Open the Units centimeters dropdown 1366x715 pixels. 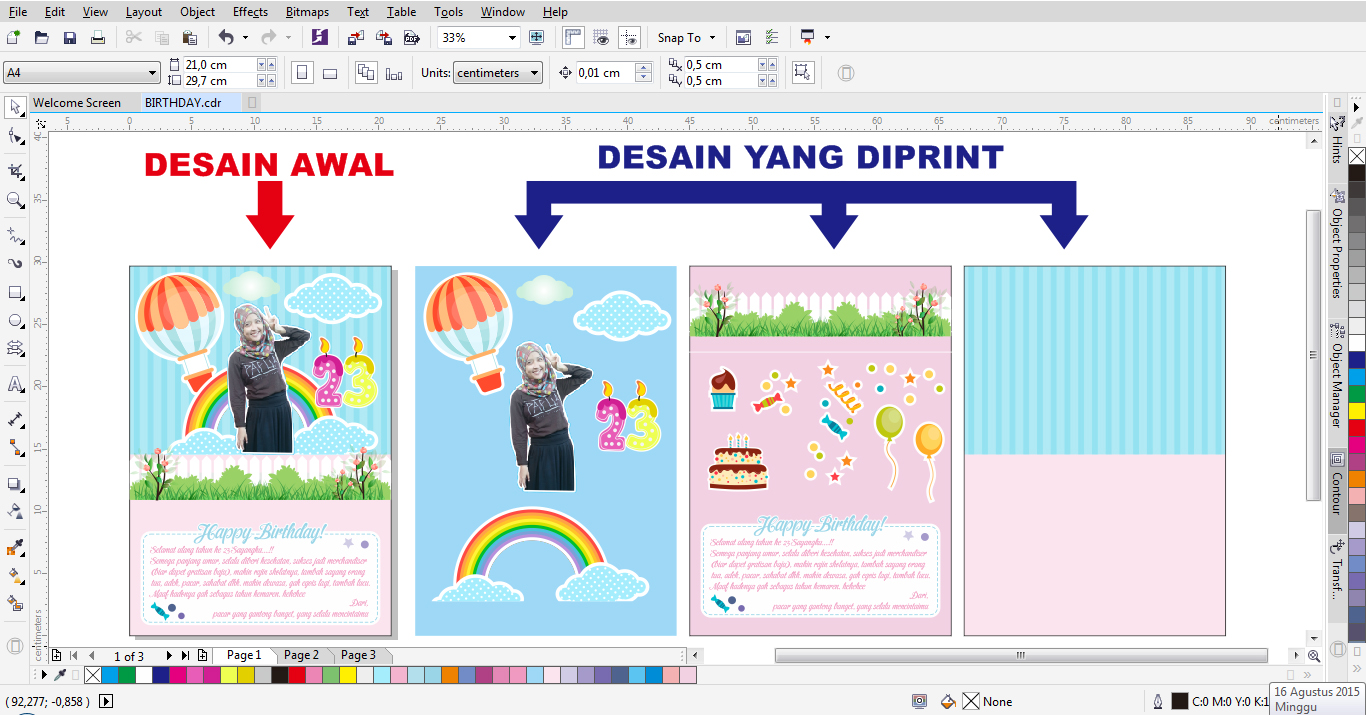click(535, 73)
